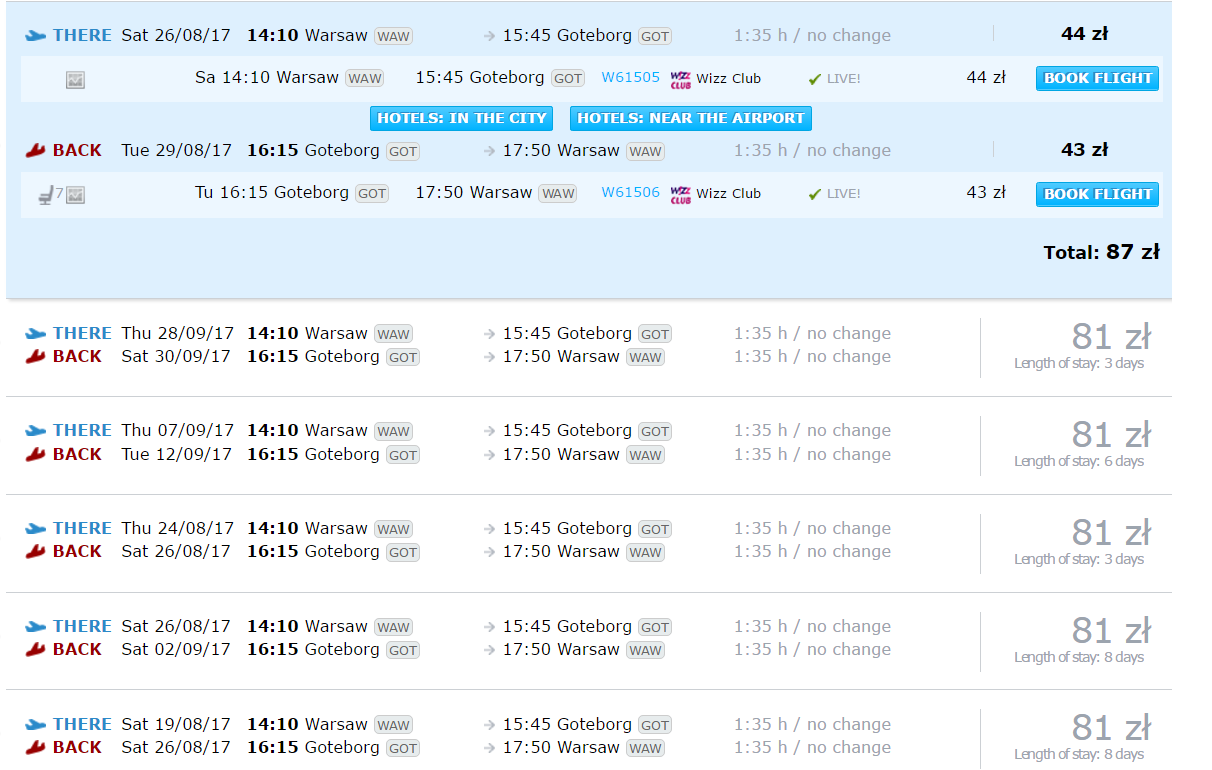Click the 'Total: 87 zł' amount
The height and width of the screenshot is (770, 1212).
[x=1102, y=252]
